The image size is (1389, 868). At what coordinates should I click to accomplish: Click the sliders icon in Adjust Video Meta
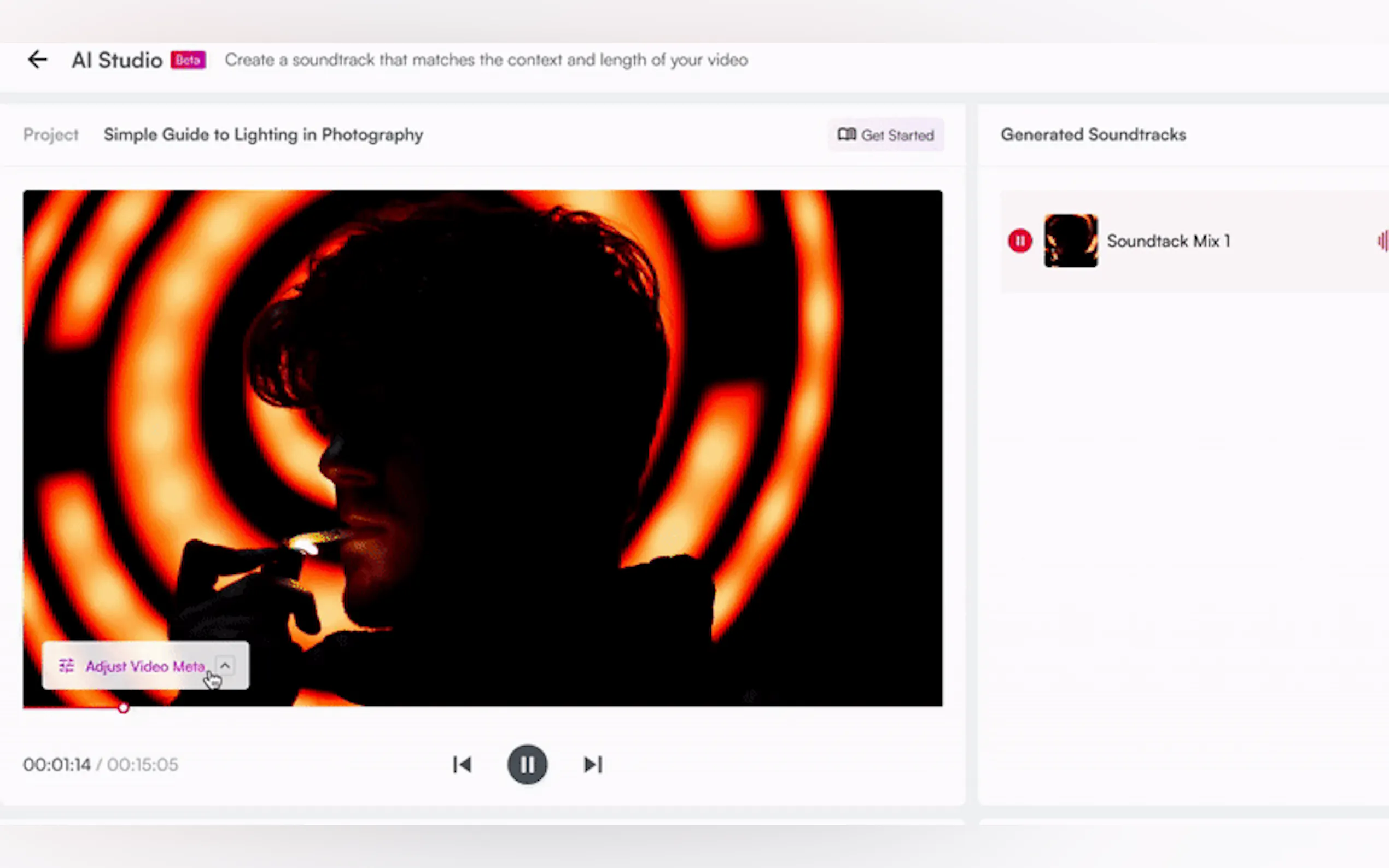pyautogui.click(x=67, y=666)
